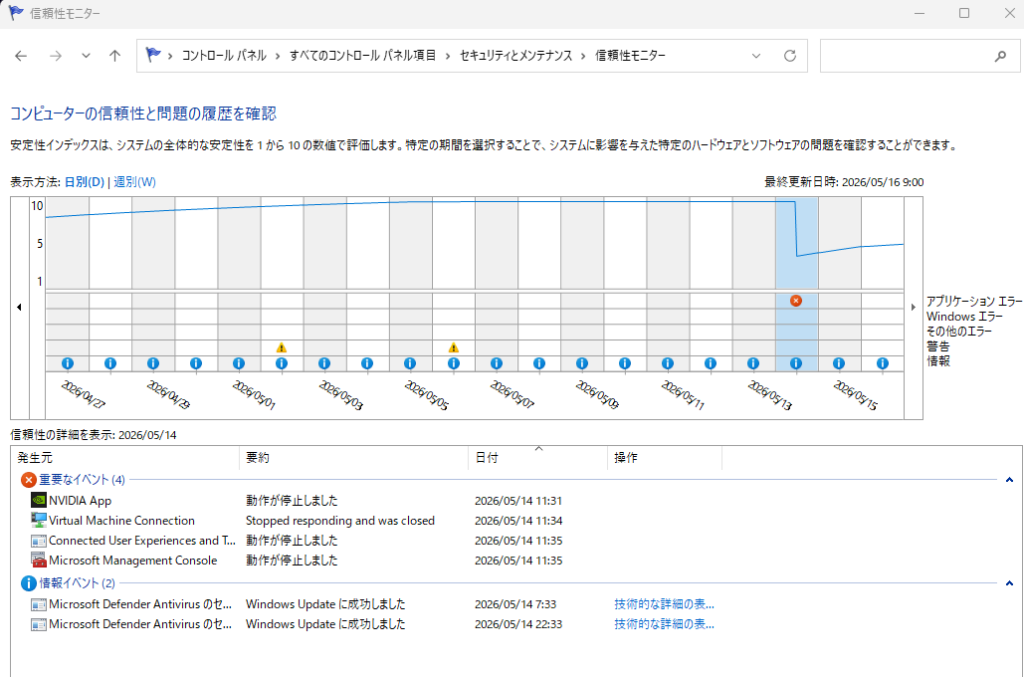The width and height of the screenshot is (1024, 677).
Task: Select the info icon for 2026/04/27
Action: pos(67,364)
